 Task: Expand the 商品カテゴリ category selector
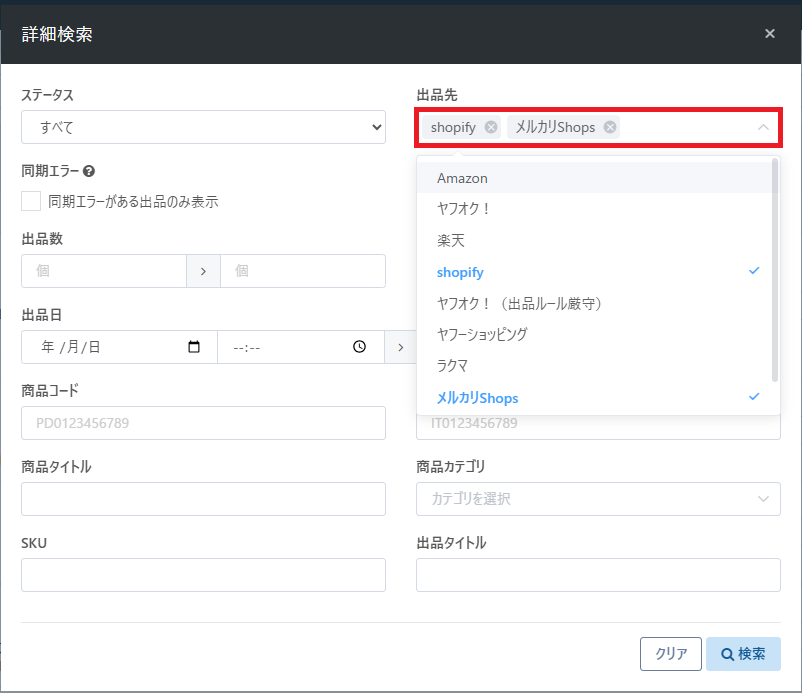point(598,499)
